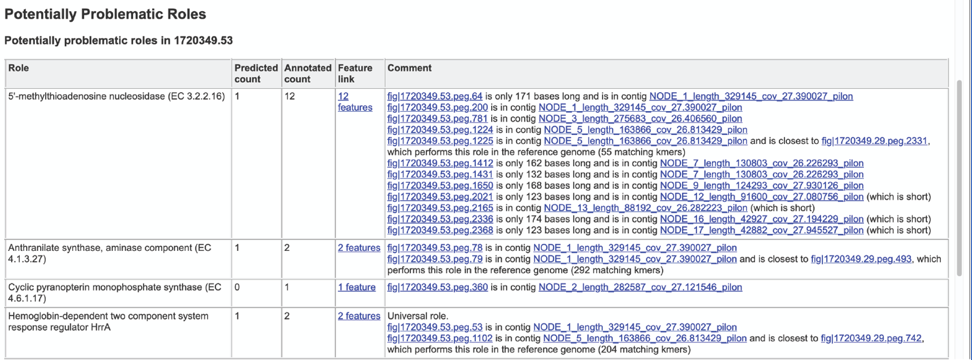Screen dimensions: 972x360
Task: Open feature fig|1720349.53.peg.781
Action: [x=438, y=119]
